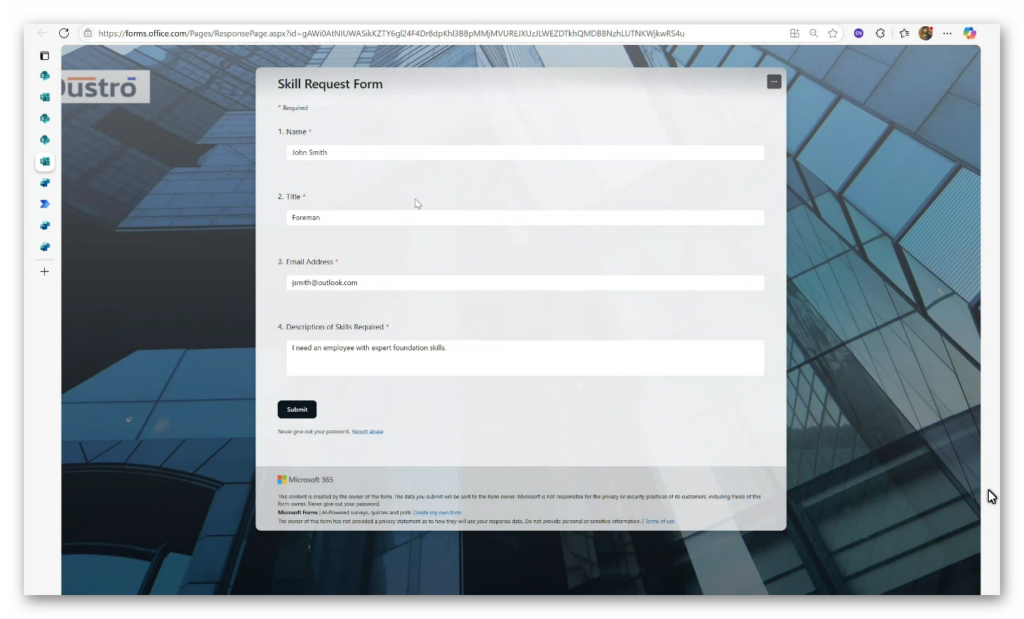Viewport: 1024px width, 619px height.
Task: Click the greyed-out browser back arrow
Action: (42, 33)
